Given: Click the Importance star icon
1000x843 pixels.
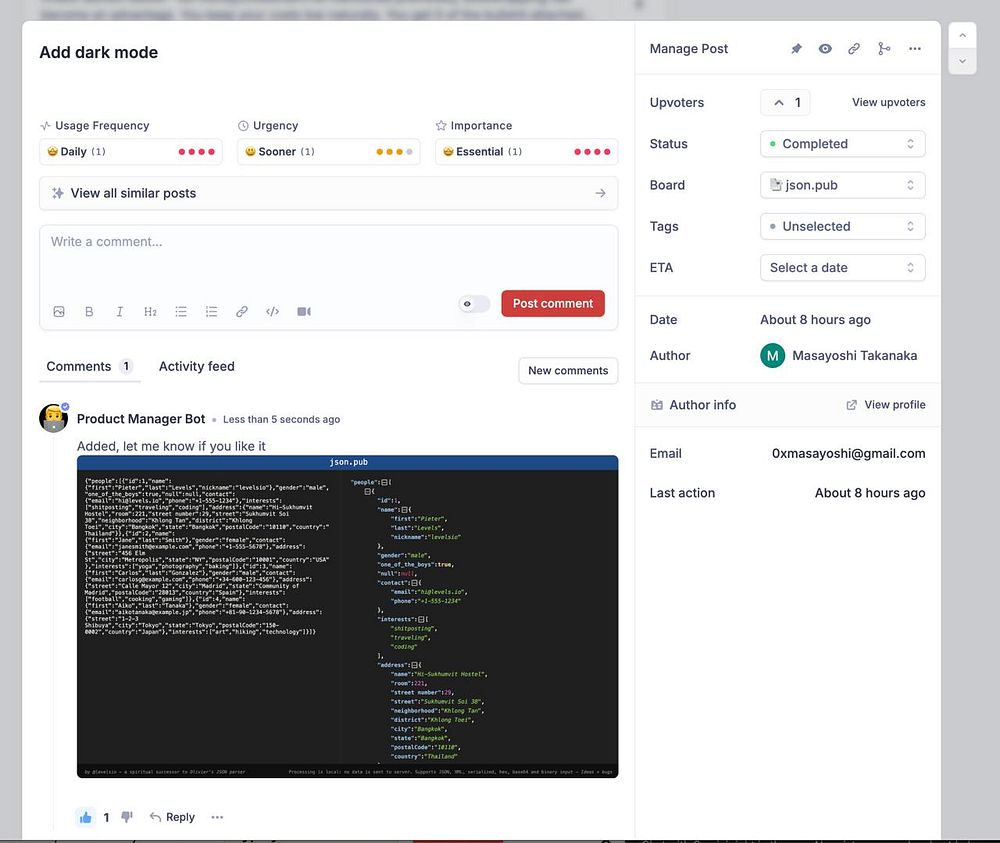Looking at the screenshot, I should (x=441, y=126).
